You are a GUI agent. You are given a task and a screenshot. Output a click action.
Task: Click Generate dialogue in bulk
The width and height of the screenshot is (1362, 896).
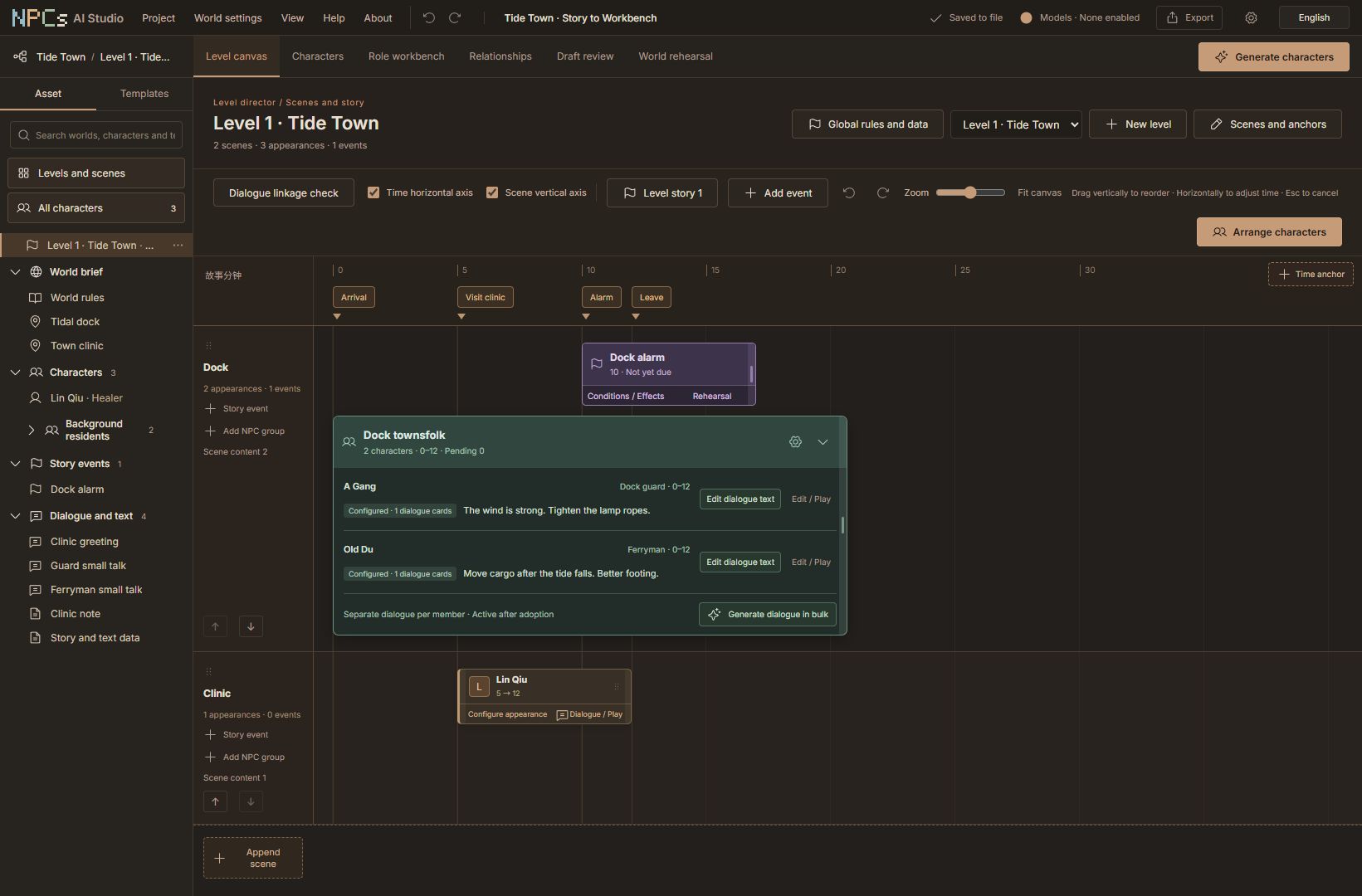click(768, 615)
